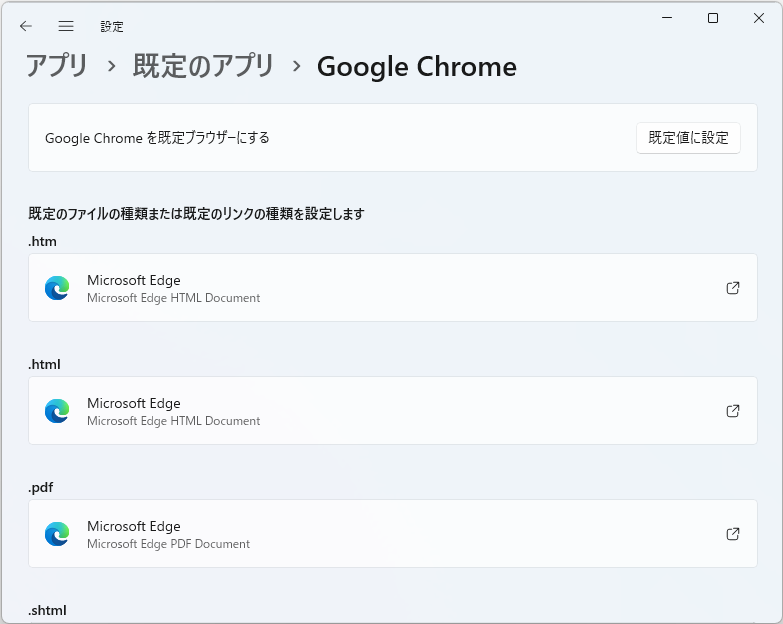
Task: Minimize the Settings window
Action: (x=667, y=18)
